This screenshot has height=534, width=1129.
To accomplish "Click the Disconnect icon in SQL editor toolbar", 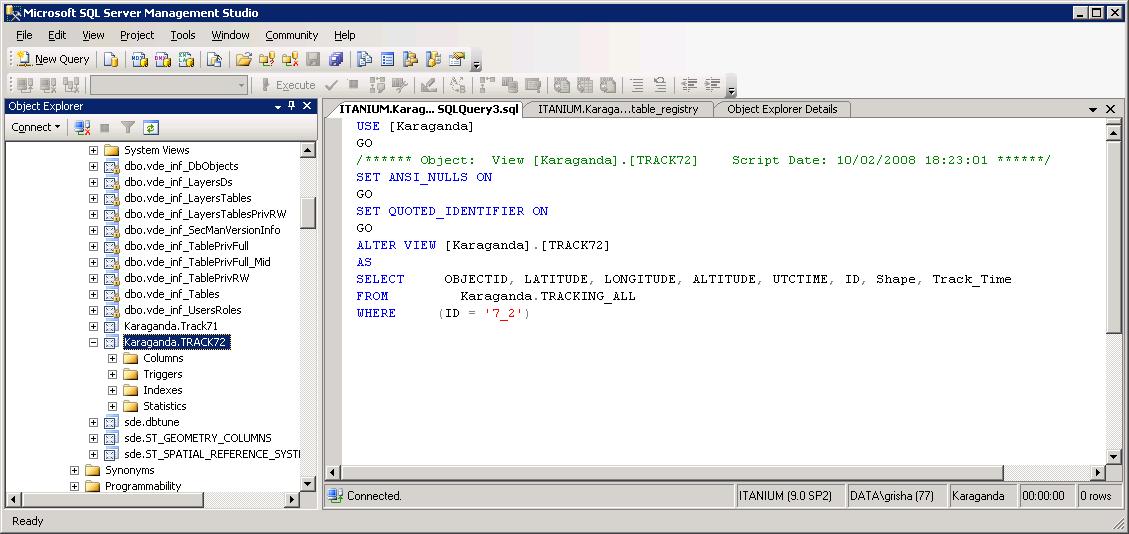I will tap(48, 85).
